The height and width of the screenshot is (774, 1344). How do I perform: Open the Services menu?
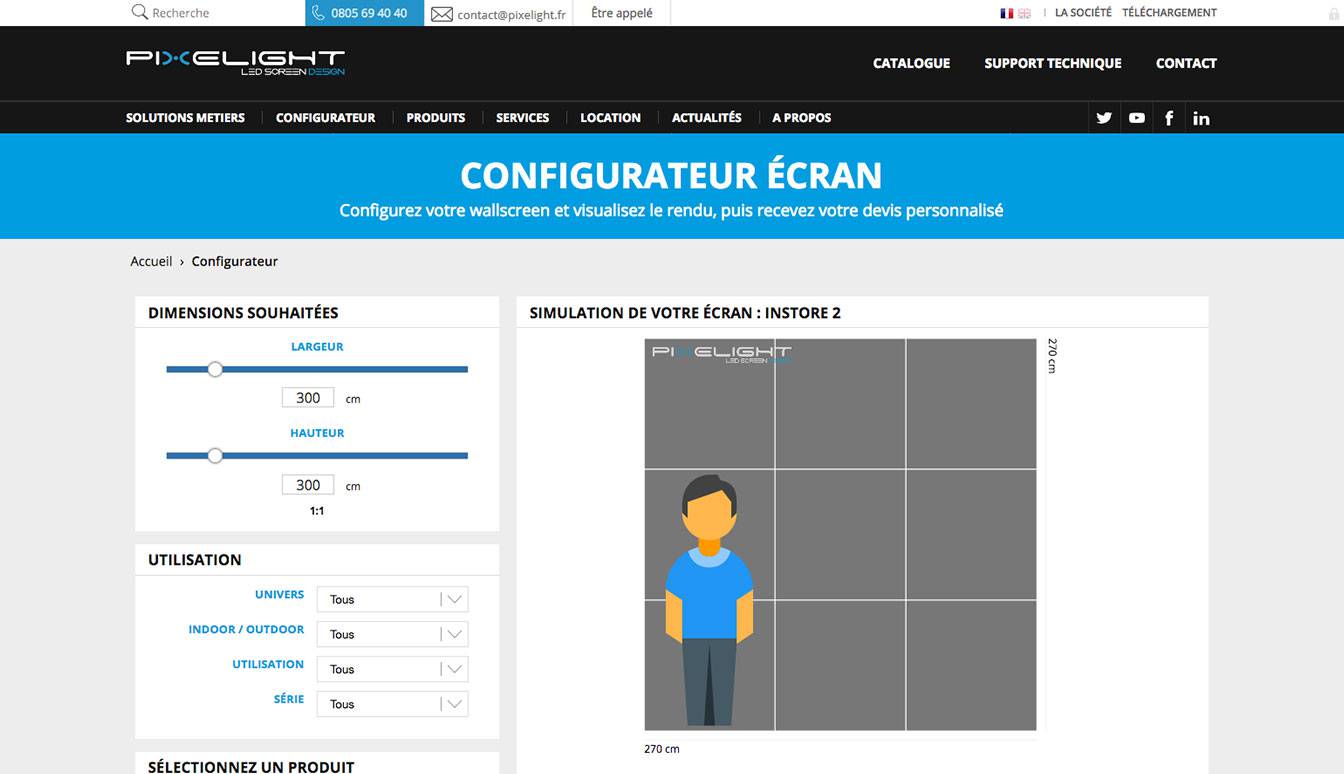[x=522, y=118]
